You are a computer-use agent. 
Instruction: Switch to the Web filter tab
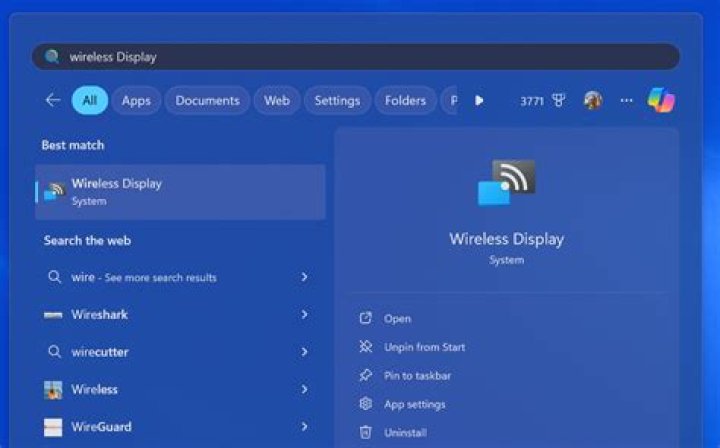point(277,100)
